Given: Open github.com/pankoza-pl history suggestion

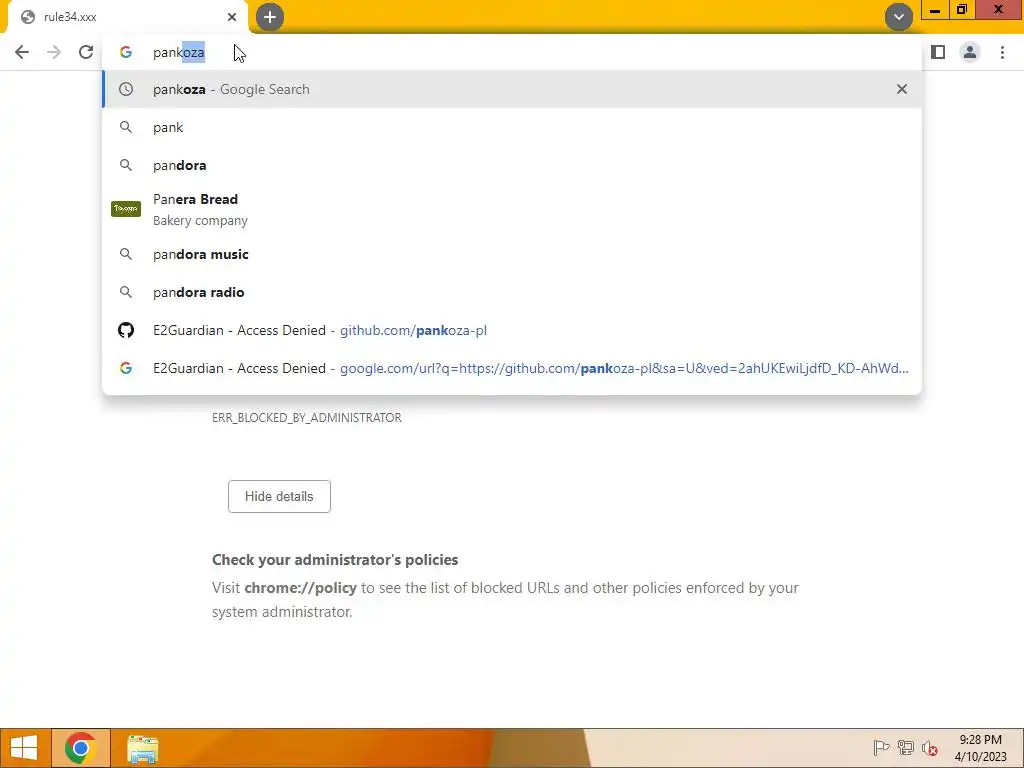Looking at the screenshot, I should (512, 330).
